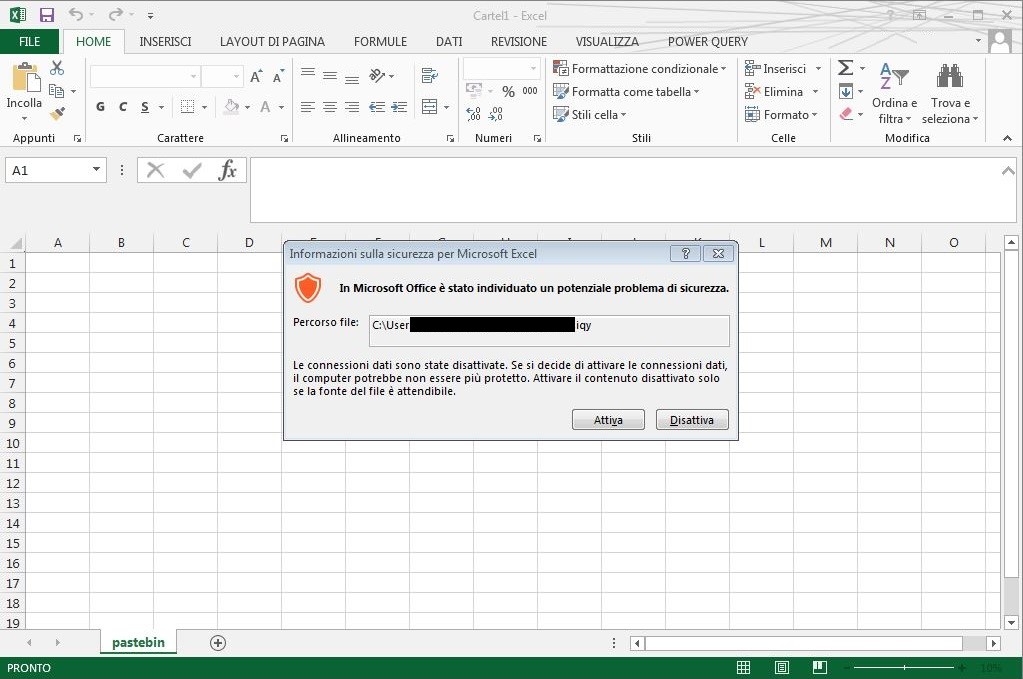Click the fill color paint bucket
This screenshot has width=1023, height=679.
(x=231, y=107)
